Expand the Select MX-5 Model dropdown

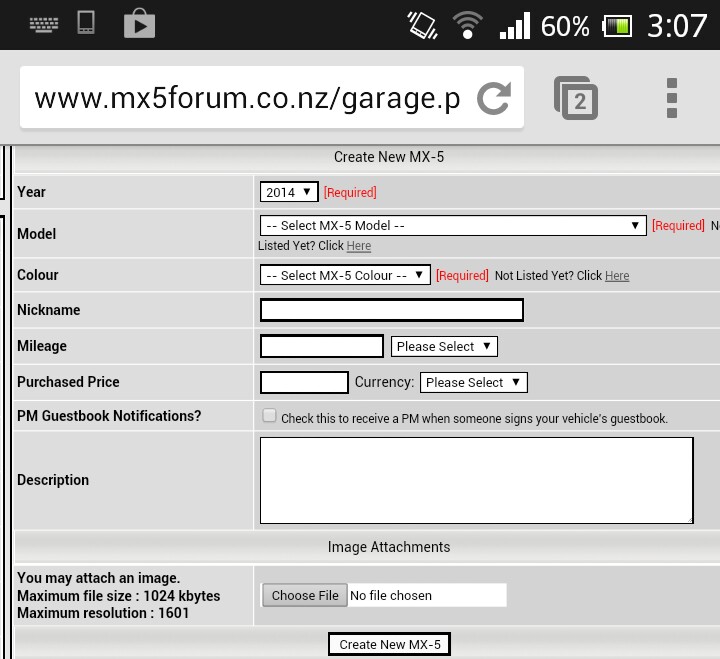point(452,226)
